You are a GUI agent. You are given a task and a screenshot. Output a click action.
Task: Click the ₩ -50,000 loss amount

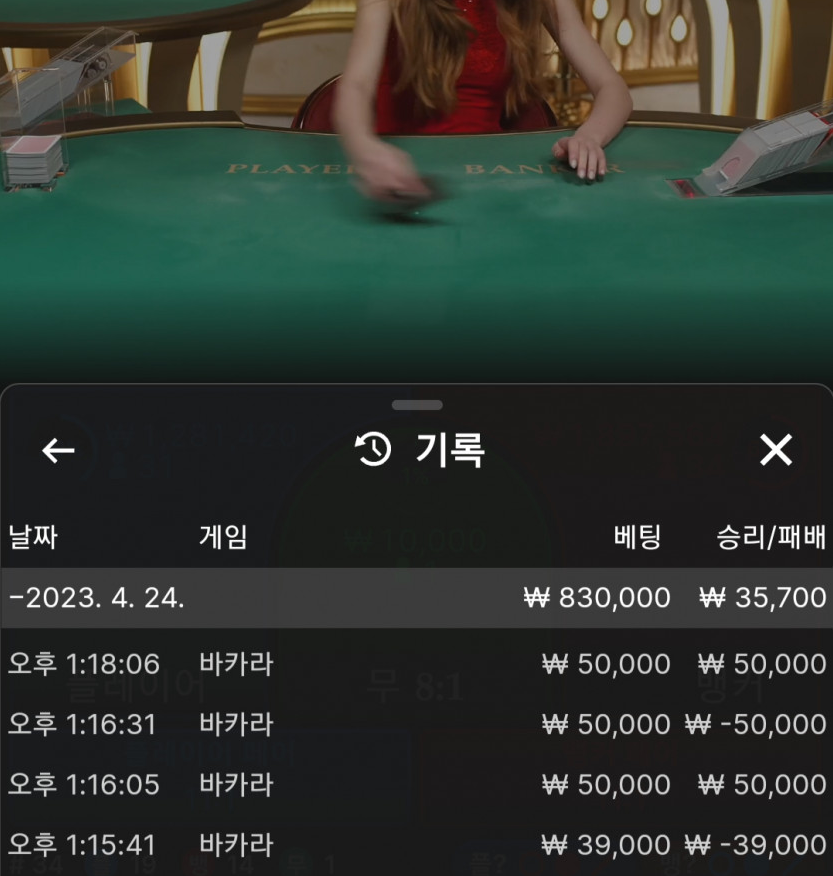tap(755, 725)
